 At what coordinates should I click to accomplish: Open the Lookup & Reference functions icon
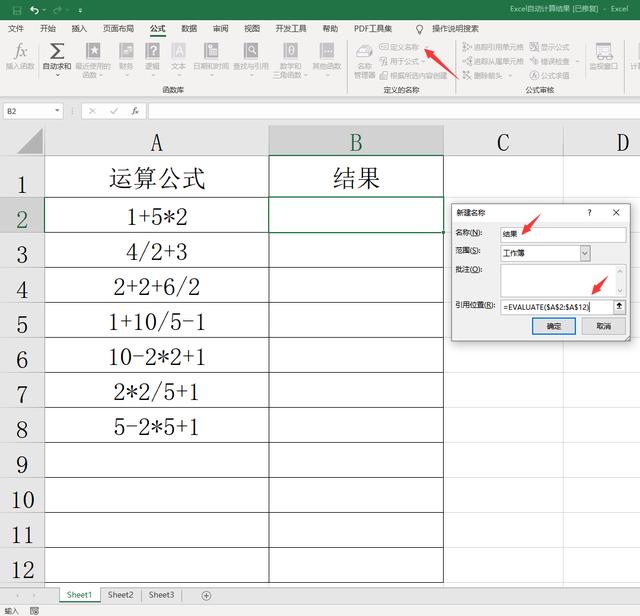(251, 51)
